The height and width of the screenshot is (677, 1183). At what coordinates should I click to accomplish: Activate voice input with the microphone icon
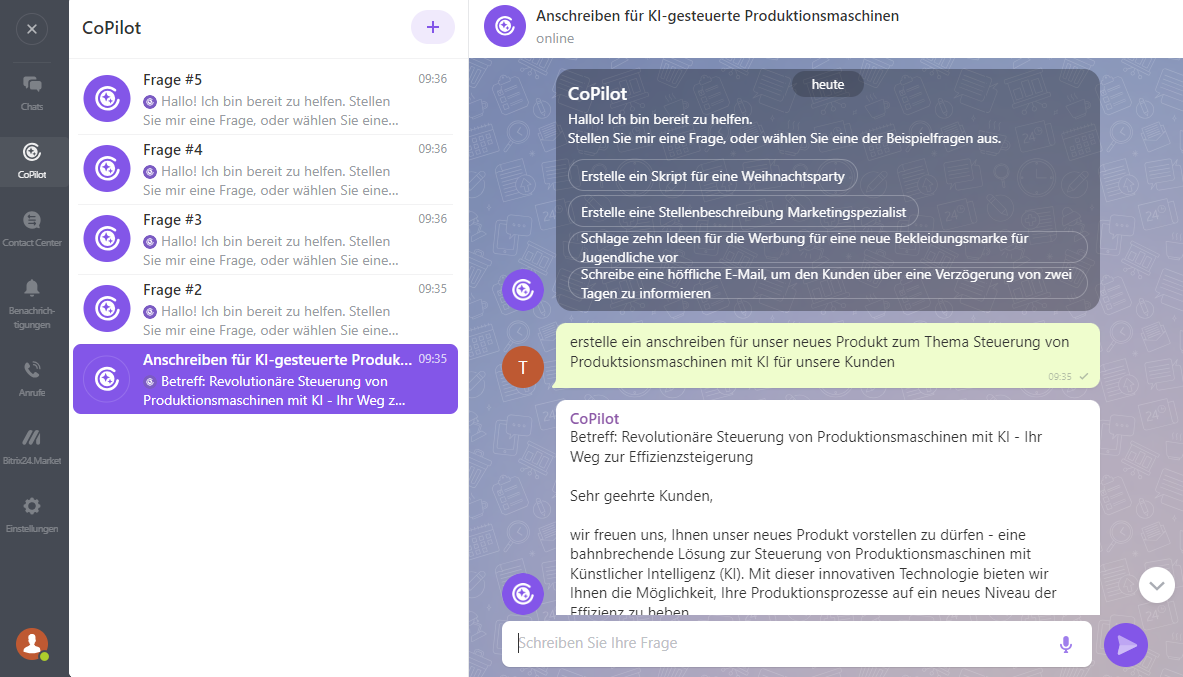(1065, 644)
